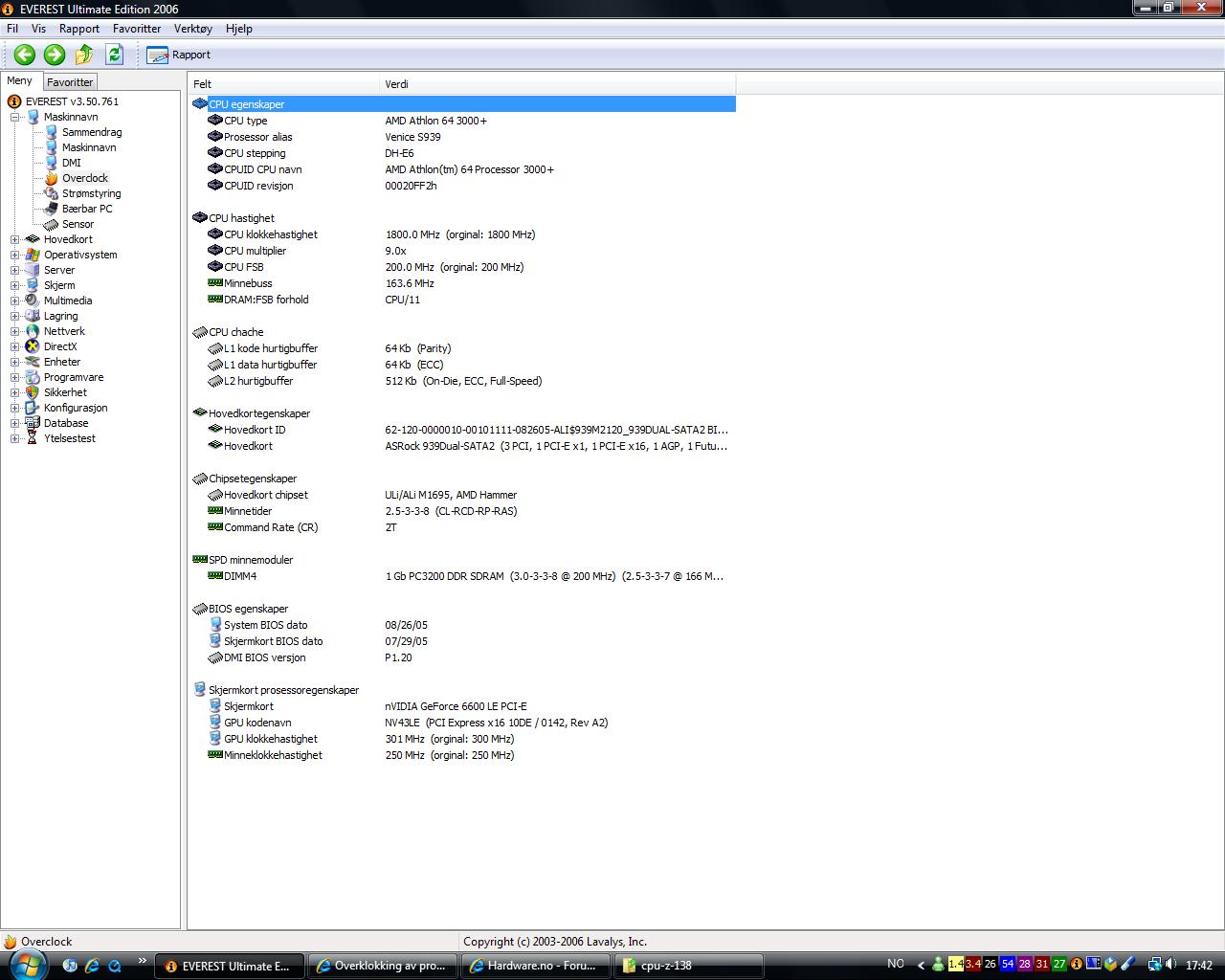This screenshot has width=1225, height=980.
Task: Click the DirectX icon in tree
Action: [33, 346]
